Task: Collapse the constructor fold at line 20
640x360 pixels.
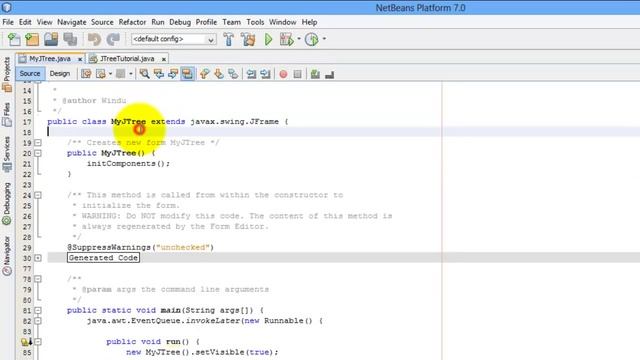Action: [38, 153]
